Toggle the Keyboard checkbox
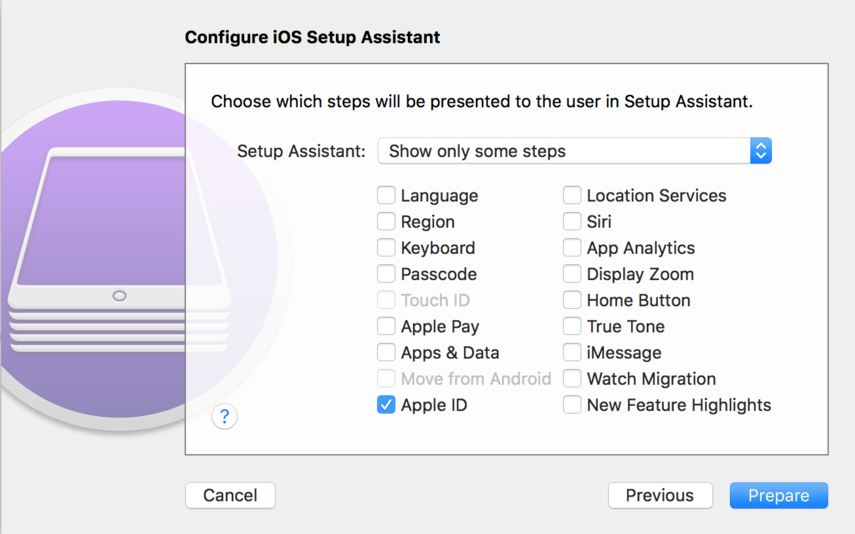Image resolution: width=855 pixels, height=534 pixels. click(x=386, y=248)
